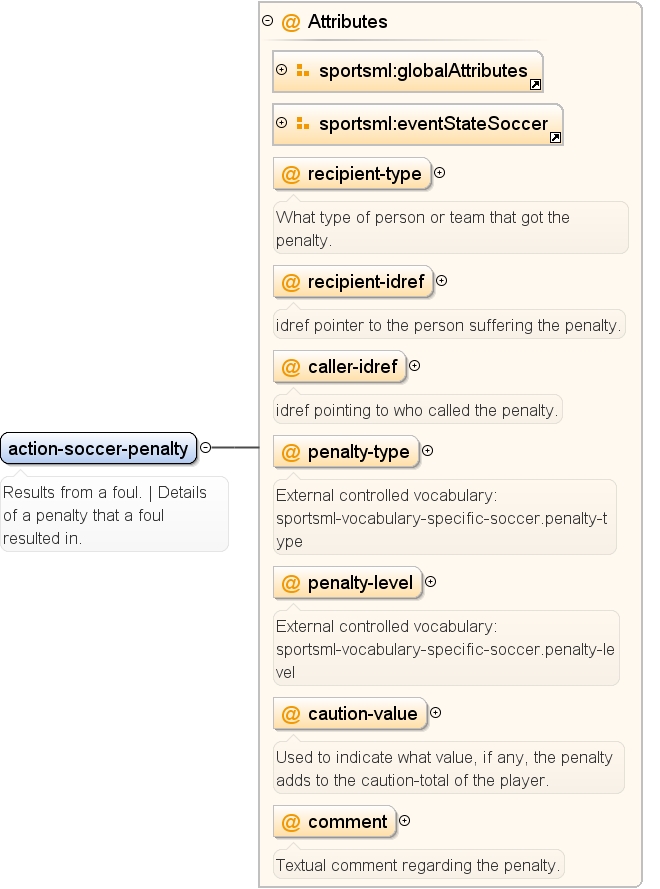Screen dimensions: 660x889
Task: Collapse the Attributes group
Action: tap(268, 21)
